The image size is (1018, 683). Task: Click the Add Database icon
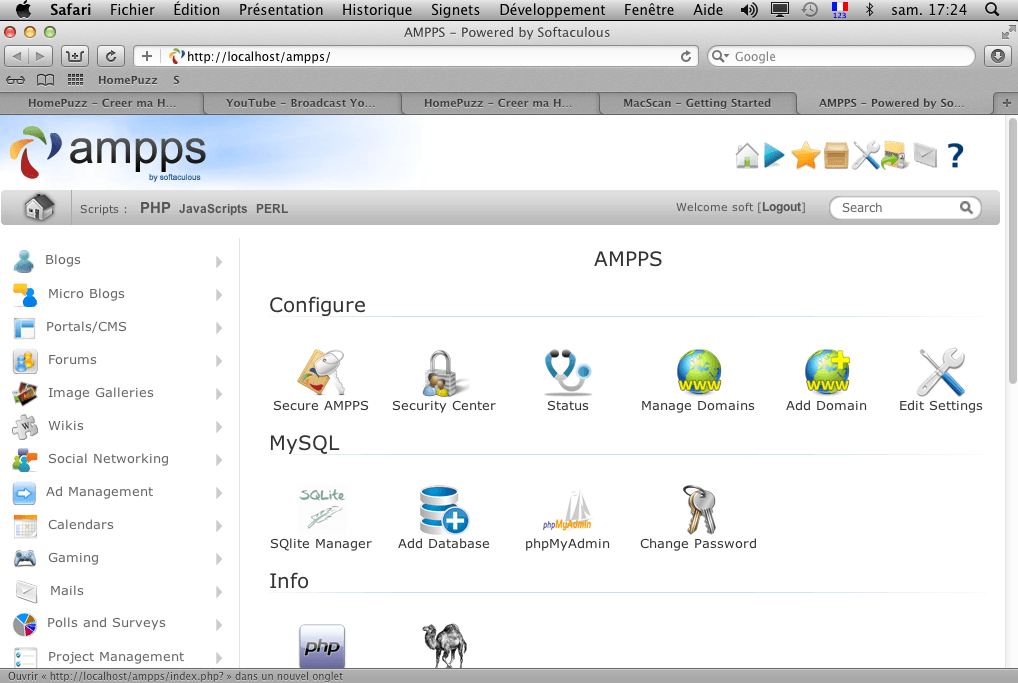point(443,510)
